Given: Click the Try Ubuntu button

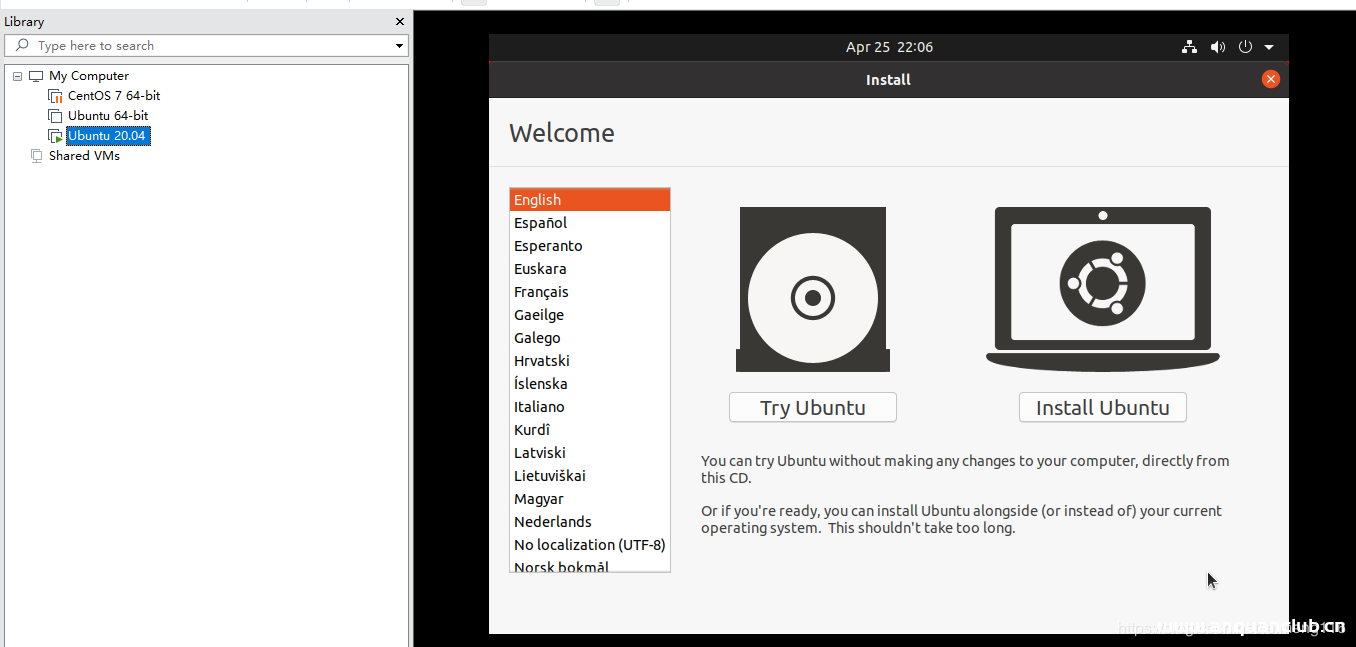Looking at the screenshot, I should (812, 407).
